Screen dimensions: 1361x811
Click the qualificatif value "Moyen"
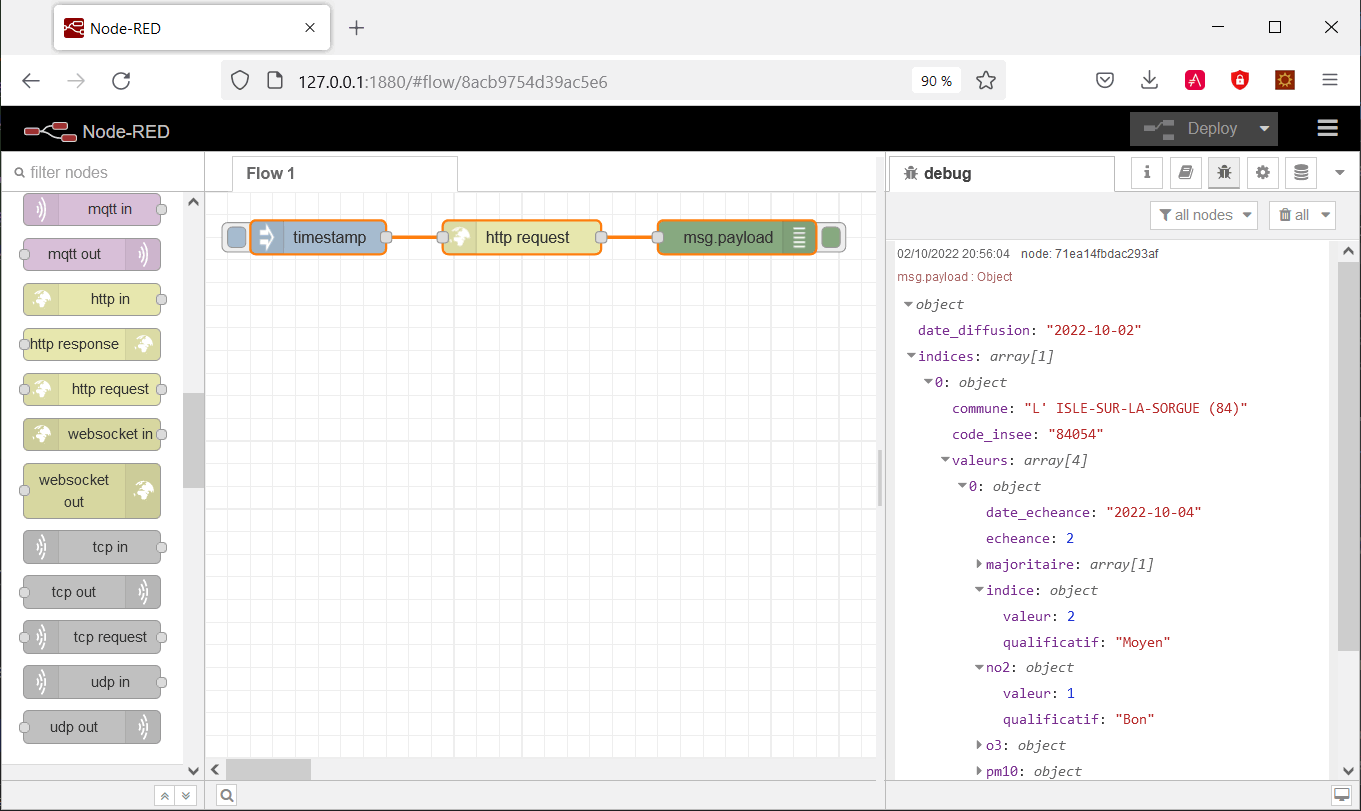pos(1143,642)
